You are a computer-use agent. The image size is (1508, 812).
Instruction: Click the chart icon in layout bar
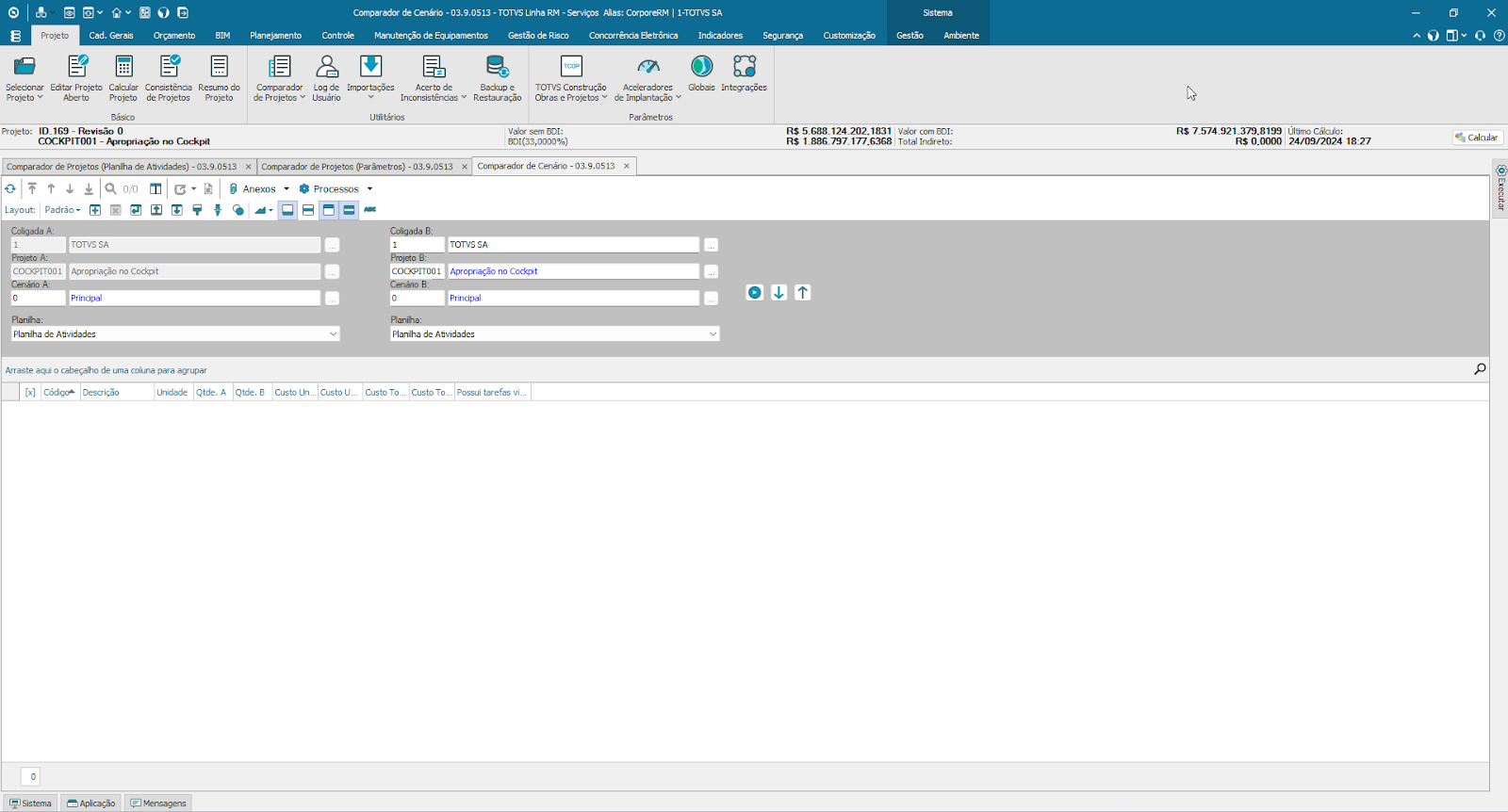coord(261,210)
